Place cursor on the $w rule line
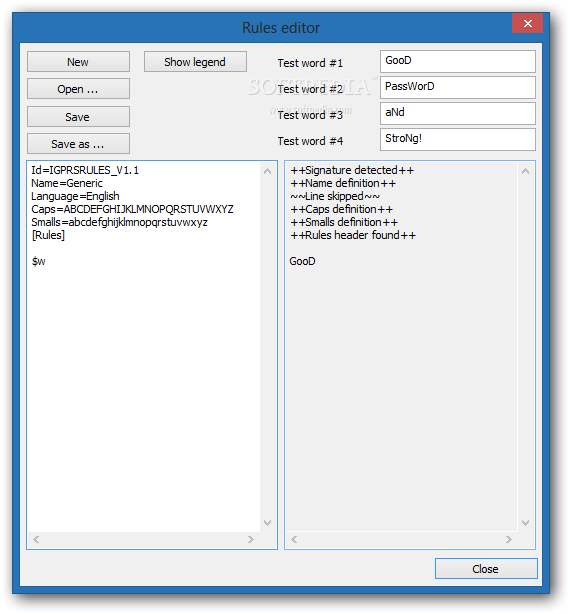The image size is (570, 614). (x=39, y=261)
